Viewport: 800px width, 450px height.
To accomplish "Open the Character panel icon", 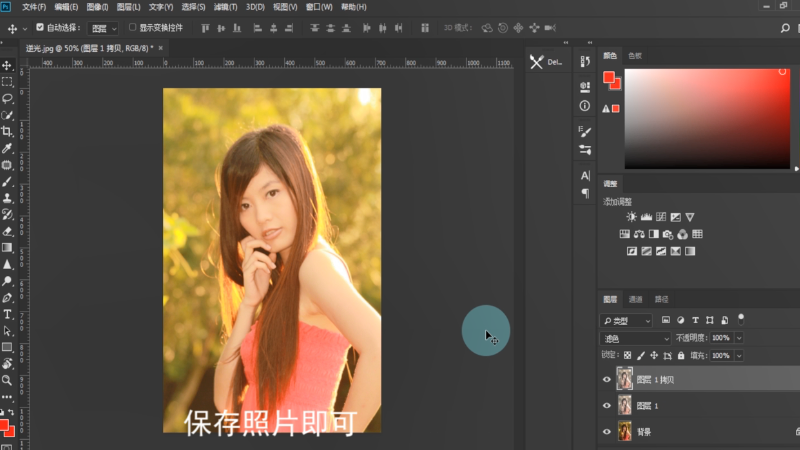I will coord(585,176).
